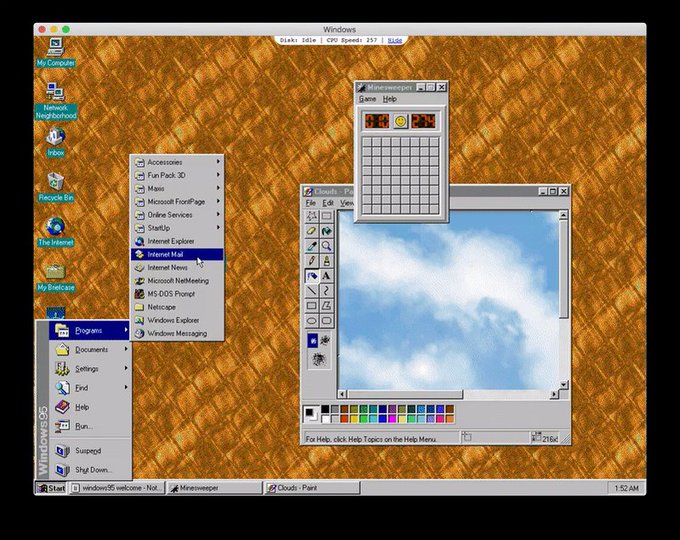Select the Free-Form Select tool in Paint
680x540 pixels.
311,216
